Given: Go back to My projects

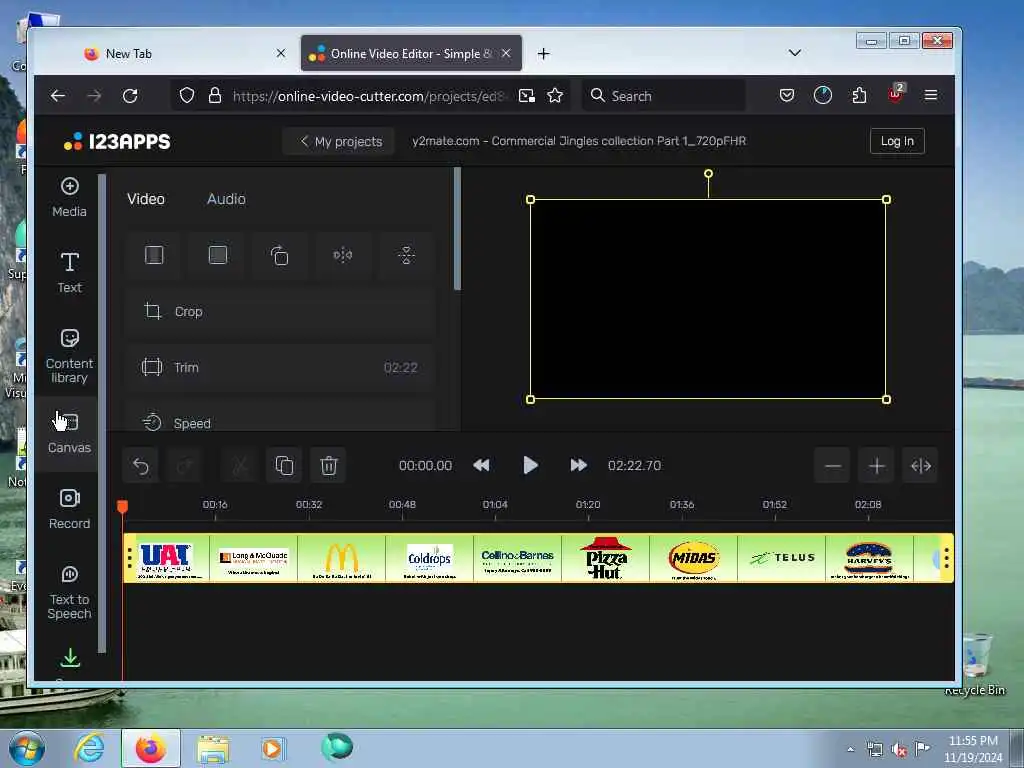Looking at the screenshot, I should 340,141.
